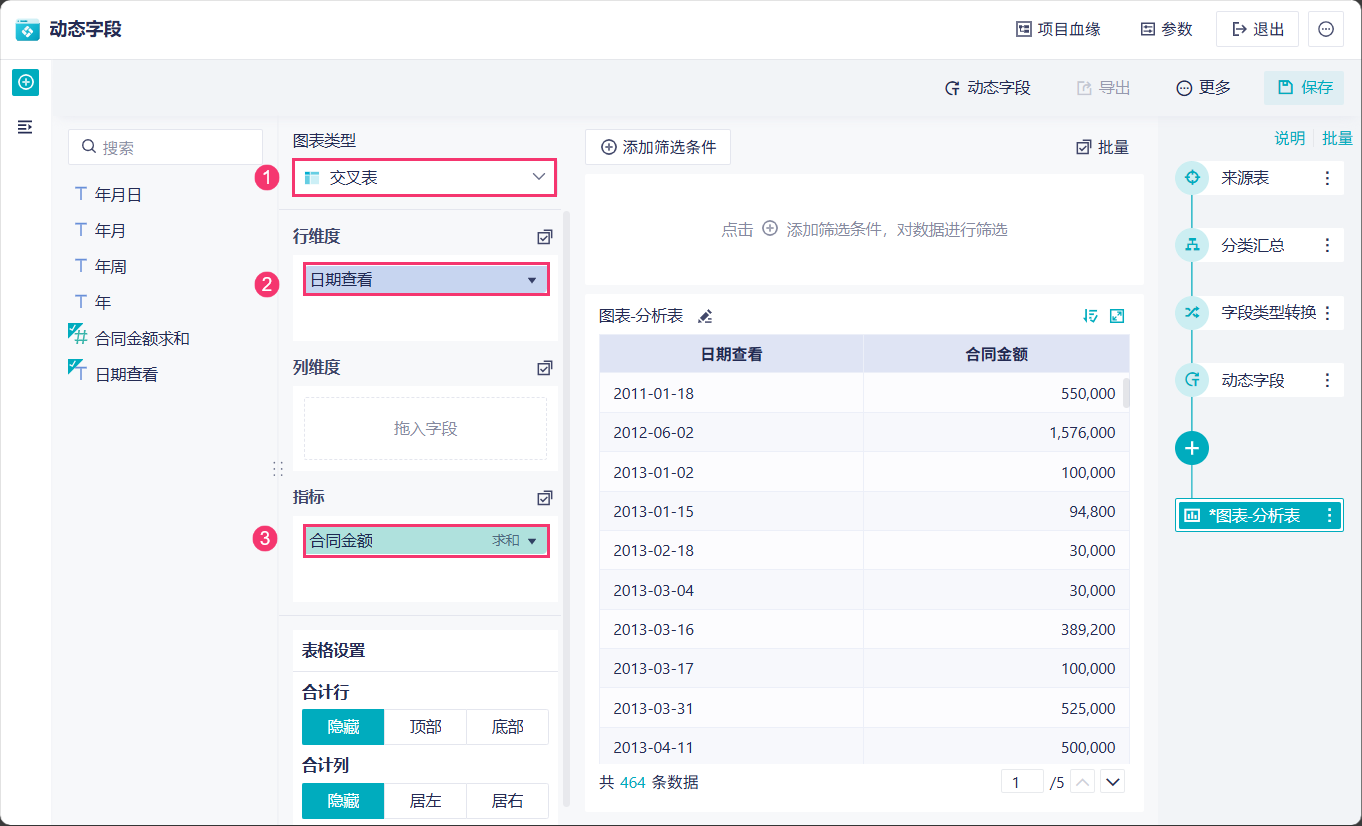
Task: Click the edit icon beside 图表-分析表 title
Action: [x=705, y=316]
